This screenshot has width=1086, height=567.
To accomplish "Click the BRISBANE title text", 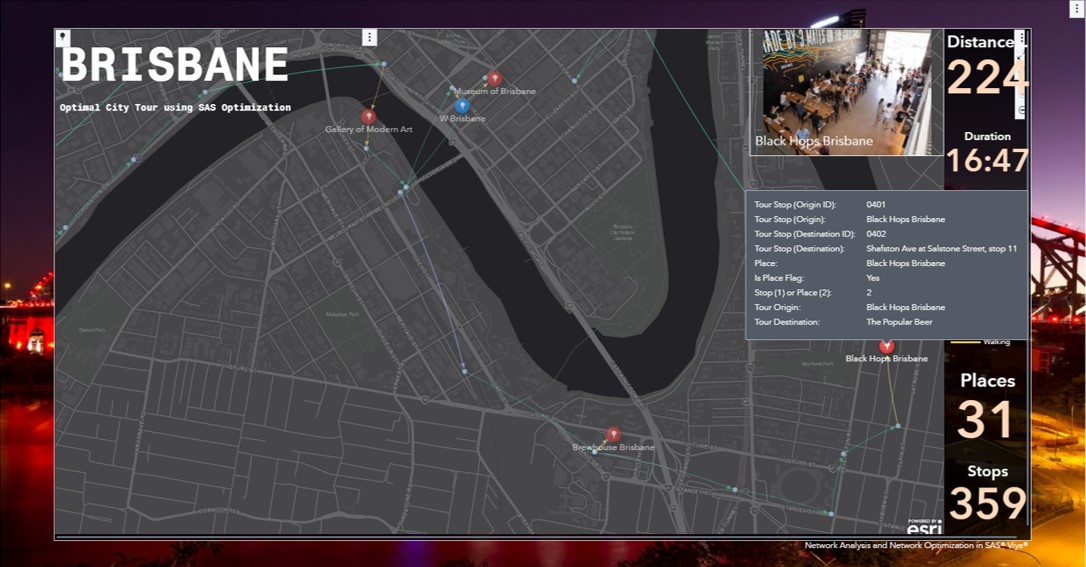I will coord(175,64).
